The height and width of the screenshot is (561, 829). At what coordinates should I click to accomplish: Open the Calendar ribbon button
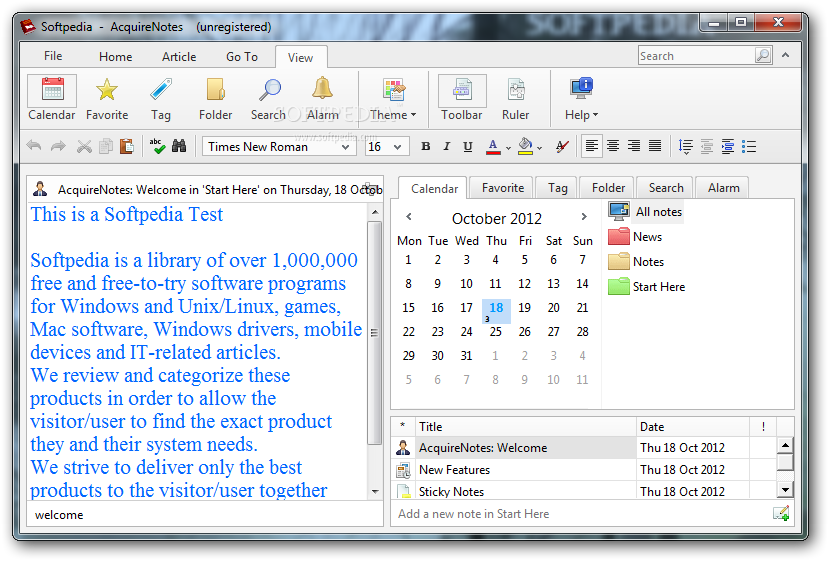(x=52, y=98)
